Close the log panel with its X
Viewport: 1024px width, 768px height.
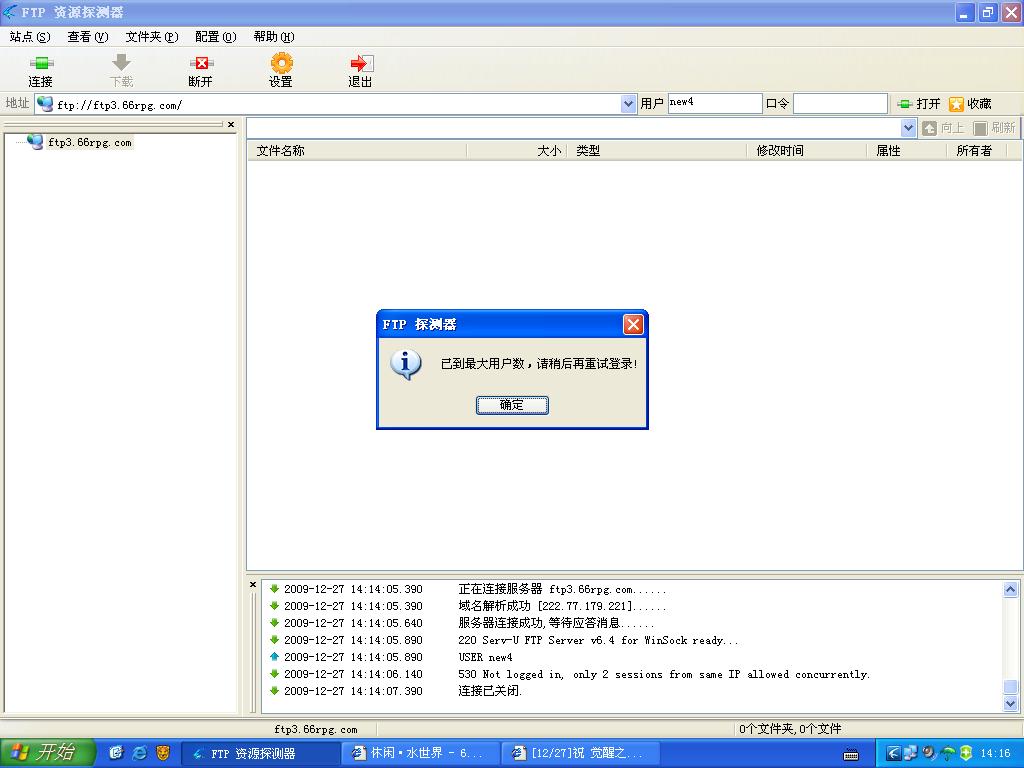pos(253,584)
